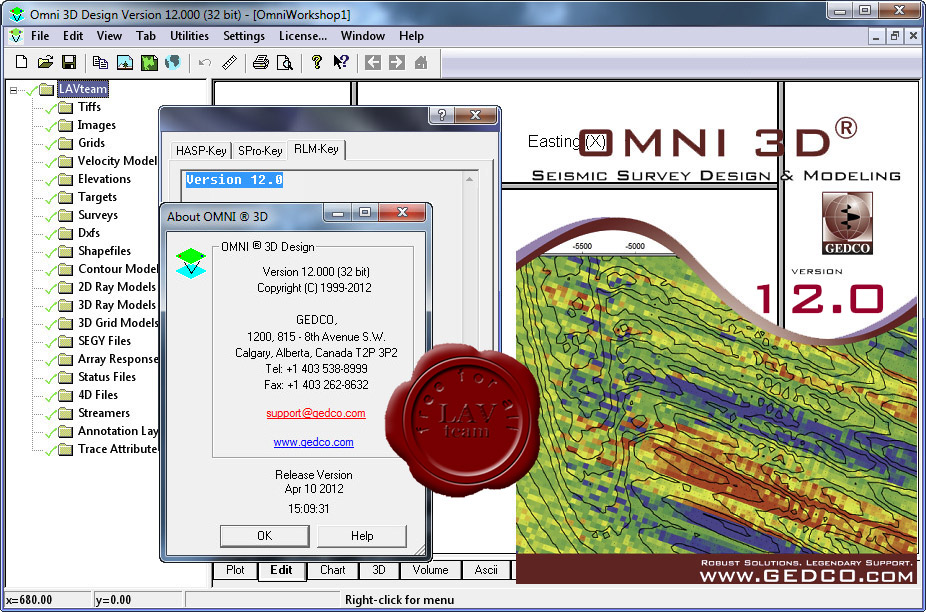Toggle the green check next to 4D Files
The height and width of the screenshot is (612, 926).
(51, 395)
